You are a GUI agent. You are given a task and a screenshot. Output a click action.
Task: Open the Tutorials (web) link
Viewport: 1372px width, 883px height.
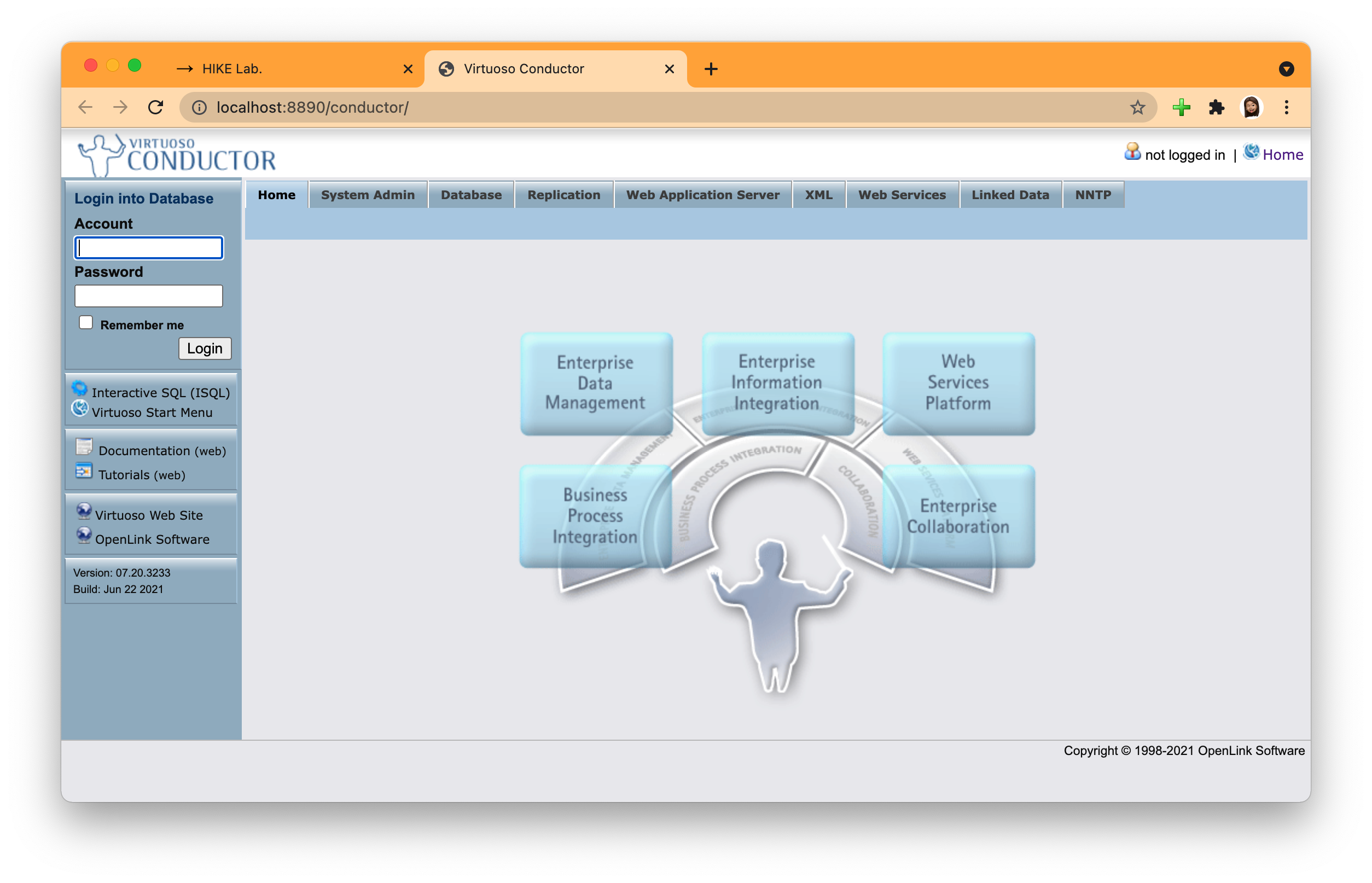point(142,475)
